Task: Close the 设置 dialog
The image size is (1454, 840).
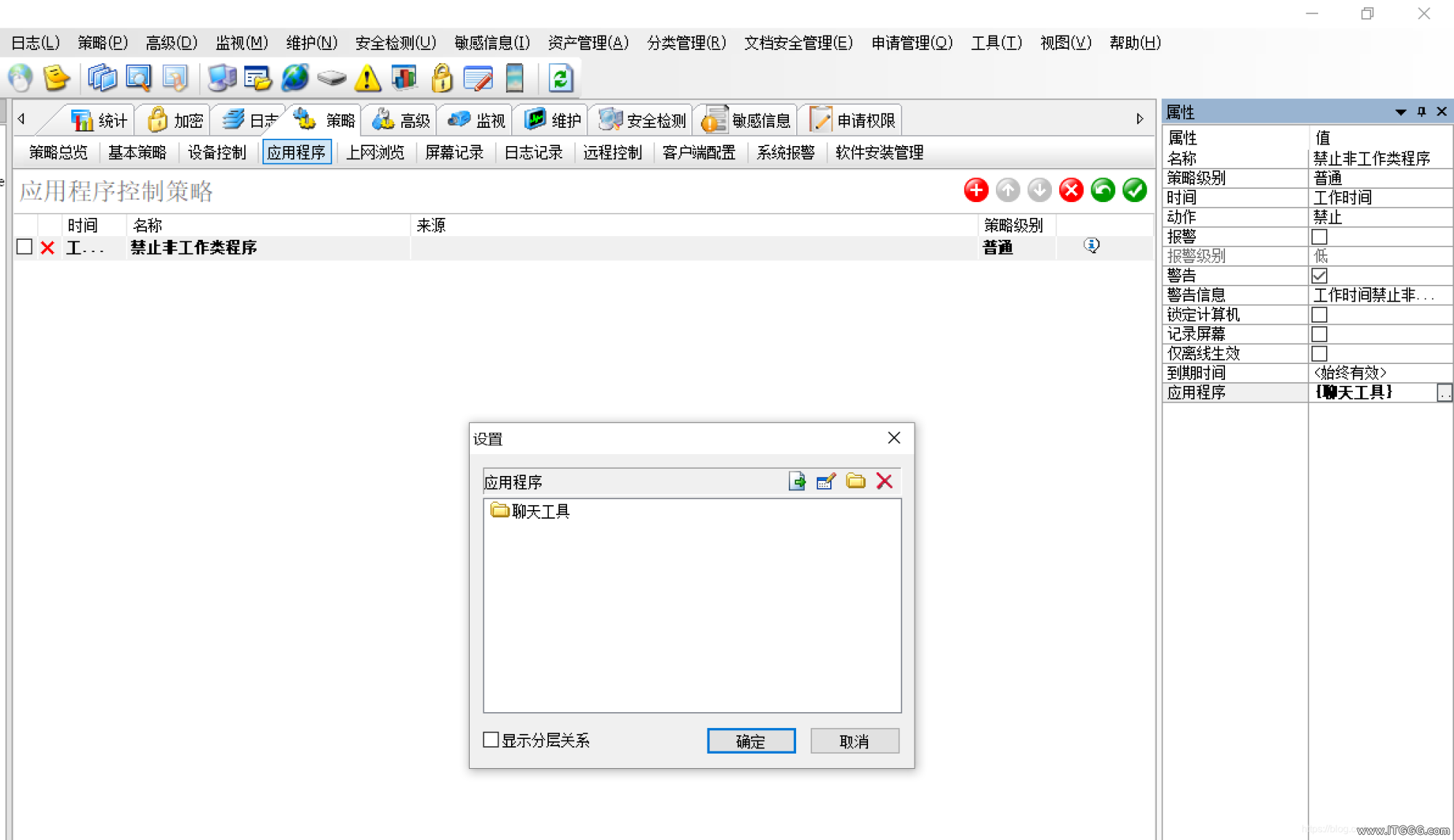Action: [x=894, y=437]
